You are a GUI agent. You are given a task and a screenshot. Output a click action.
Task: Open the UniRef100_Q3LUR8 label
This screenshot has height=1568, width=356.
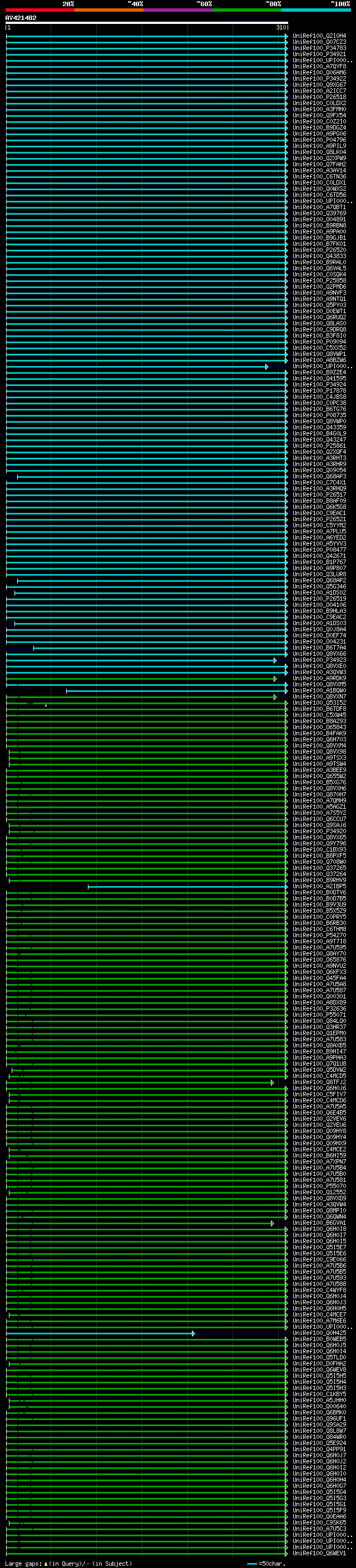[319, 575]
